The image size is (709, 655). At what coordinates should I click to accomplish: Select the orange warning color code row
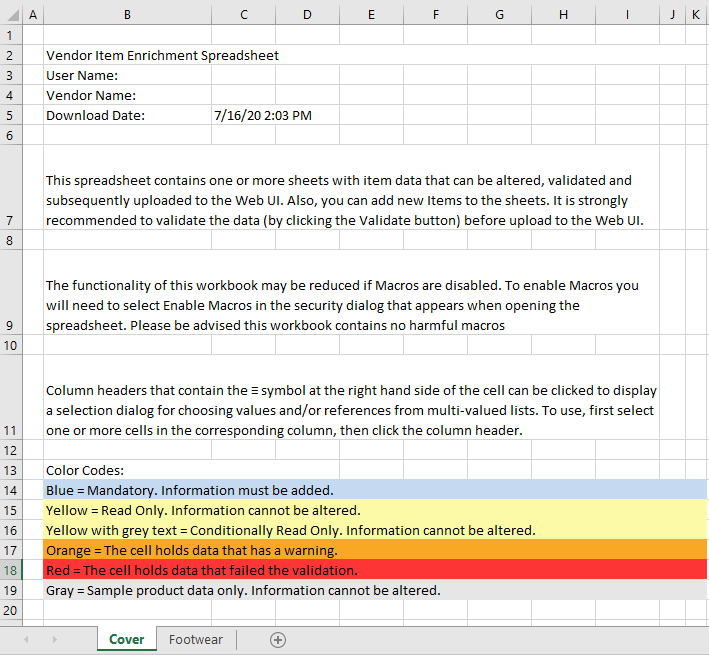(375, 550)
